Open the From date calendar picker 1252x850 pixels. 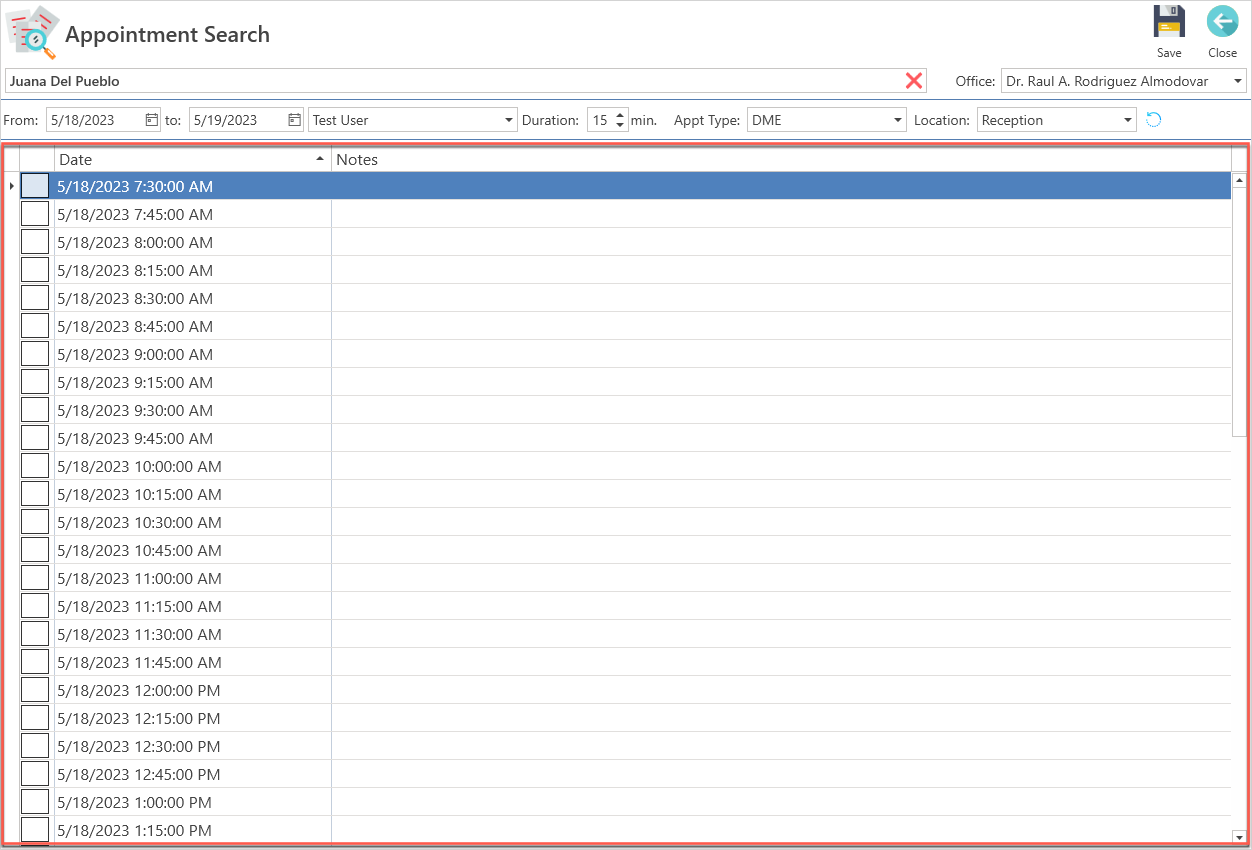152,120
